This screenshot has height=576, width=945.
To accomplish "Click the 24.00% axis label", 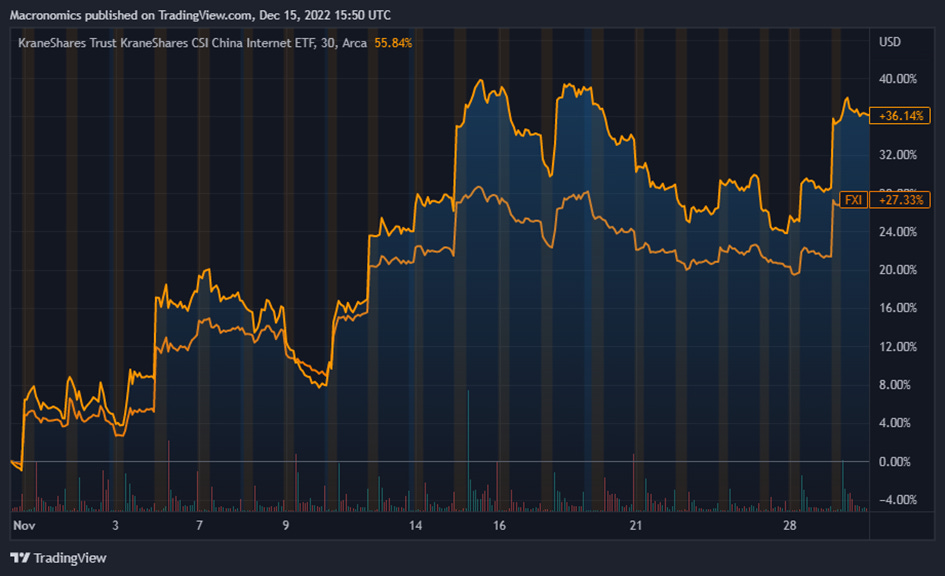I will pos(897,232).
